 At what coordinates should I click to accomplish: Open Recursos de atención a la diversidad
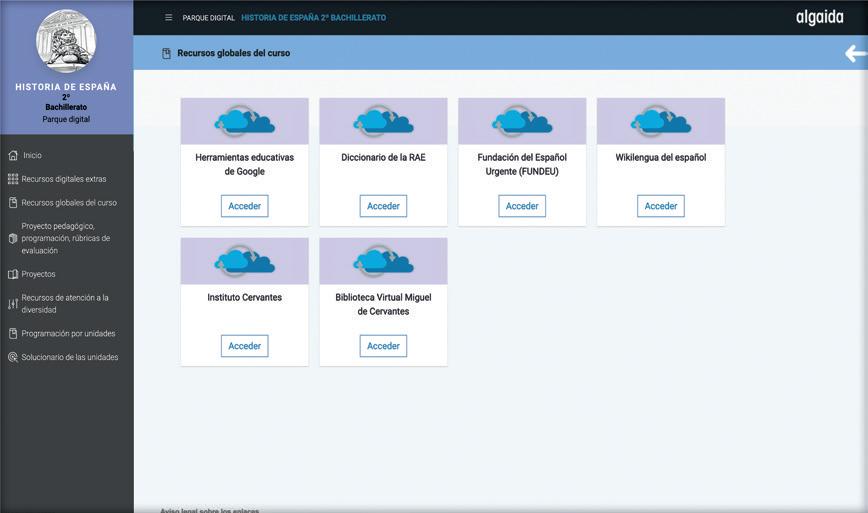tap(66, 304)
